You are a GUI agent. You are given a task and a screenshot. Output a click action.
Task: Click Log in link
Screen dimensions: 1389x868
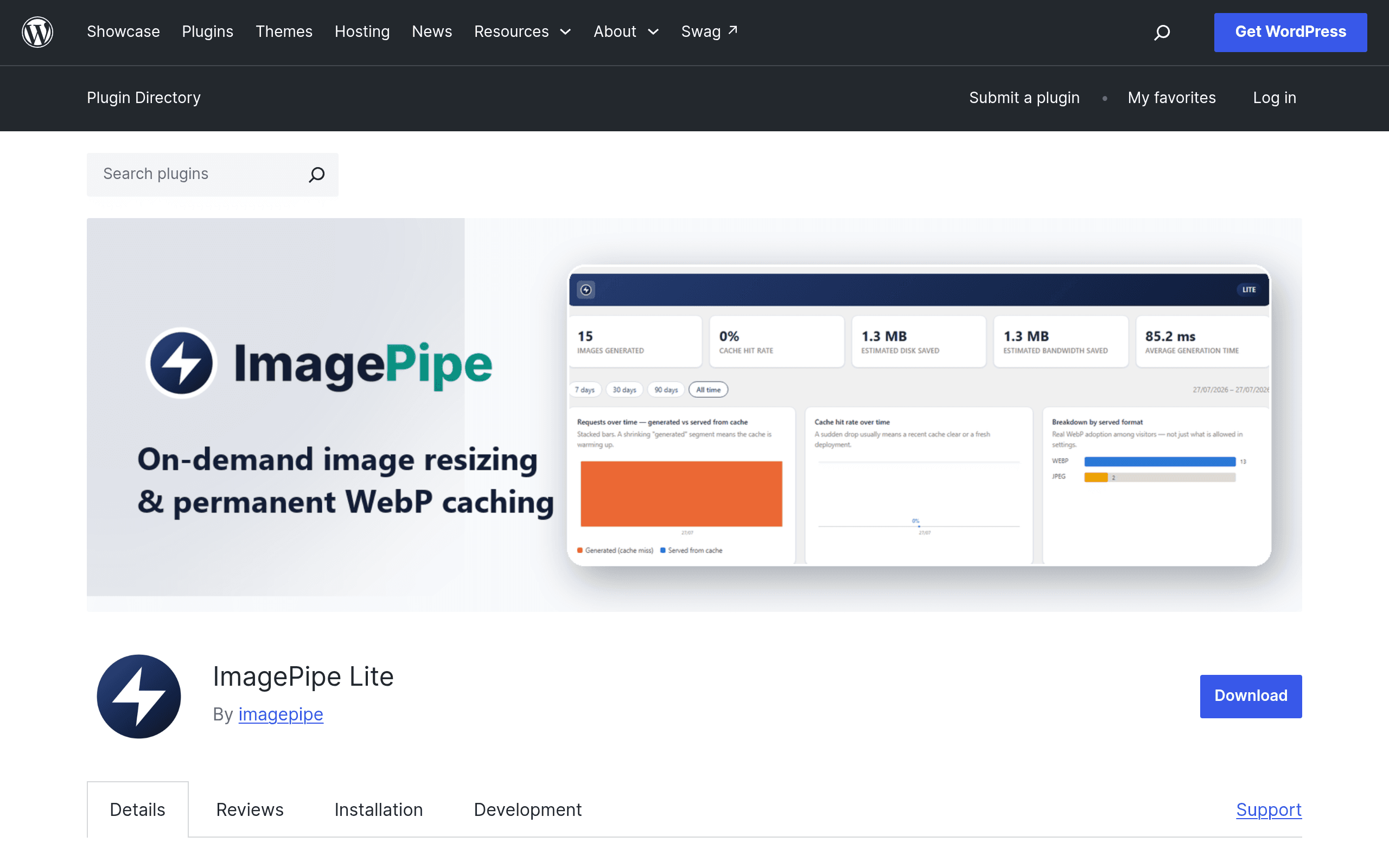coord(1275,98)
